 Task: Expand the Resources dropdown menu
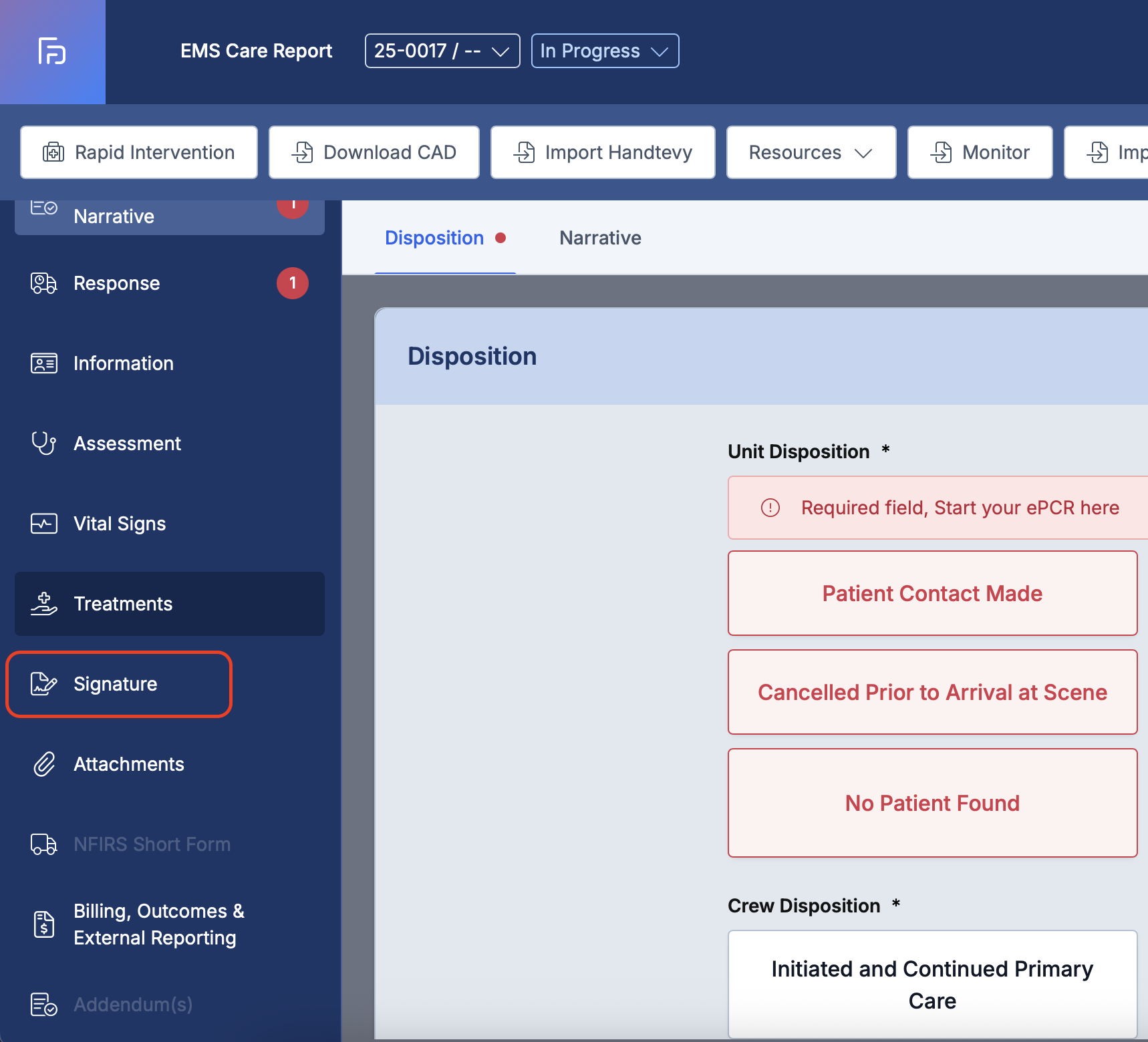click(x=811, y=152)
